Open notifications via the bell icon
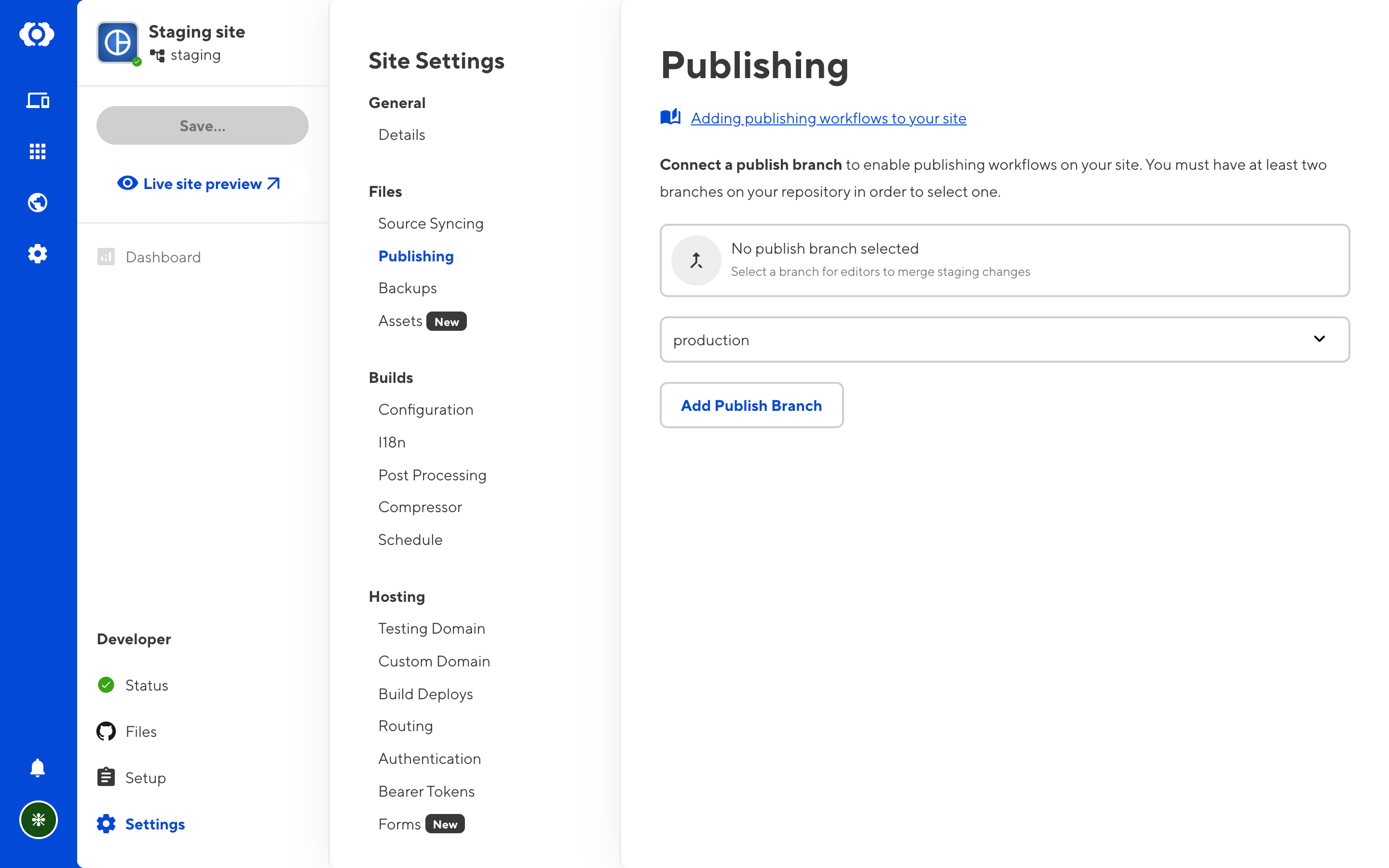This screenshot has width=1389, height=868. [x=37, y=768]
